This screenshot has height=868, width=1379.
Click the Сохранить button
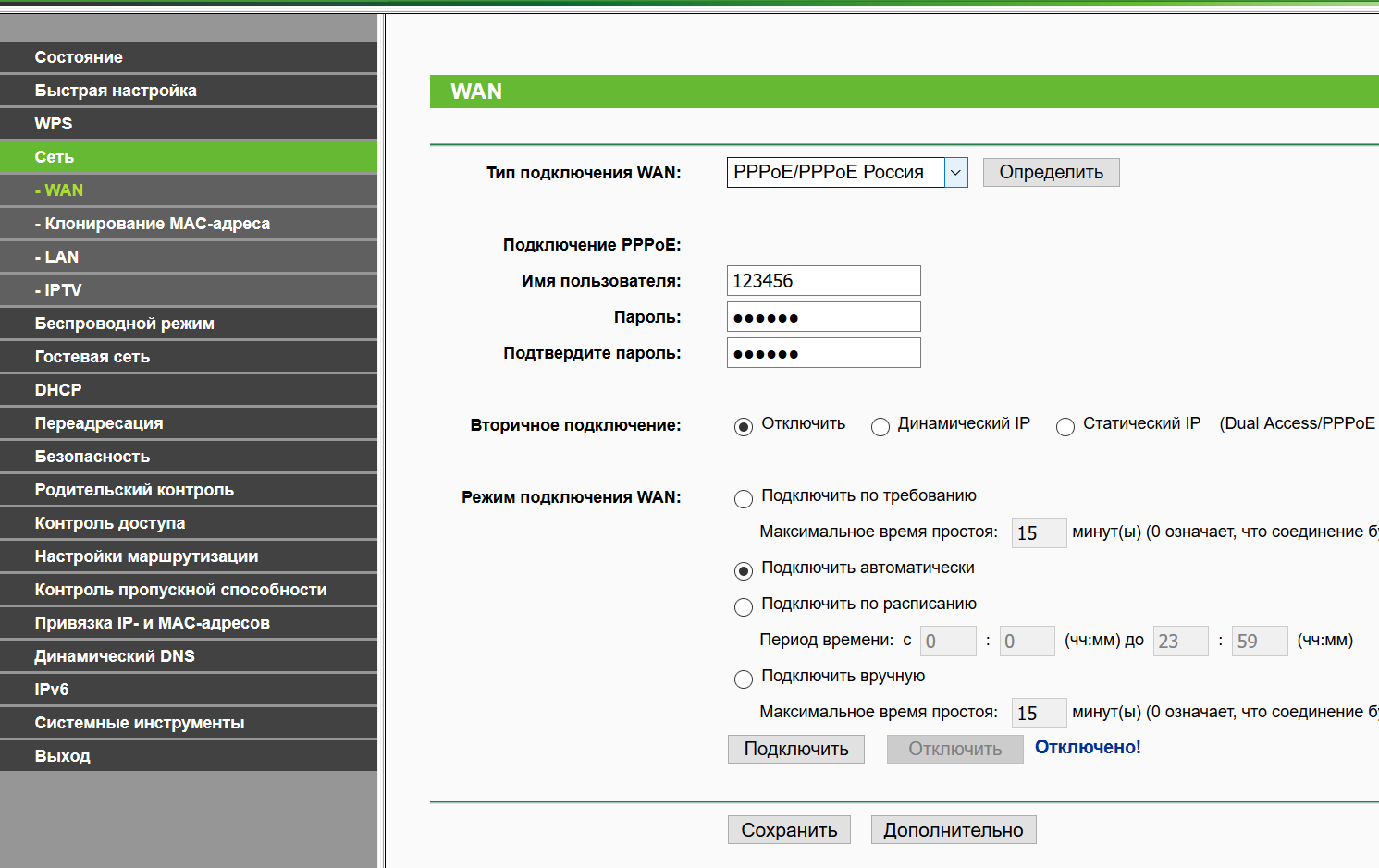(789, 830)
